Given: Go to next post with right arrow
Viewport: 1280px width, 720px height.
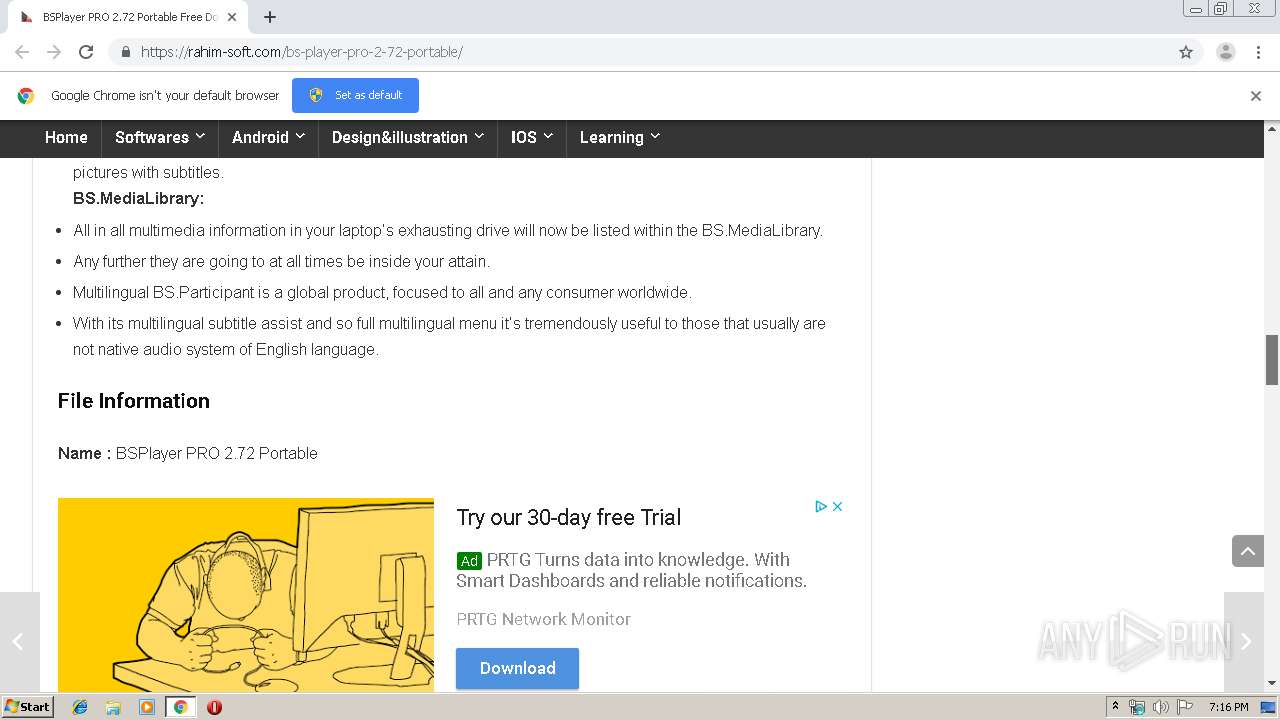Looking at the screenshot, I should (1244, 642).
